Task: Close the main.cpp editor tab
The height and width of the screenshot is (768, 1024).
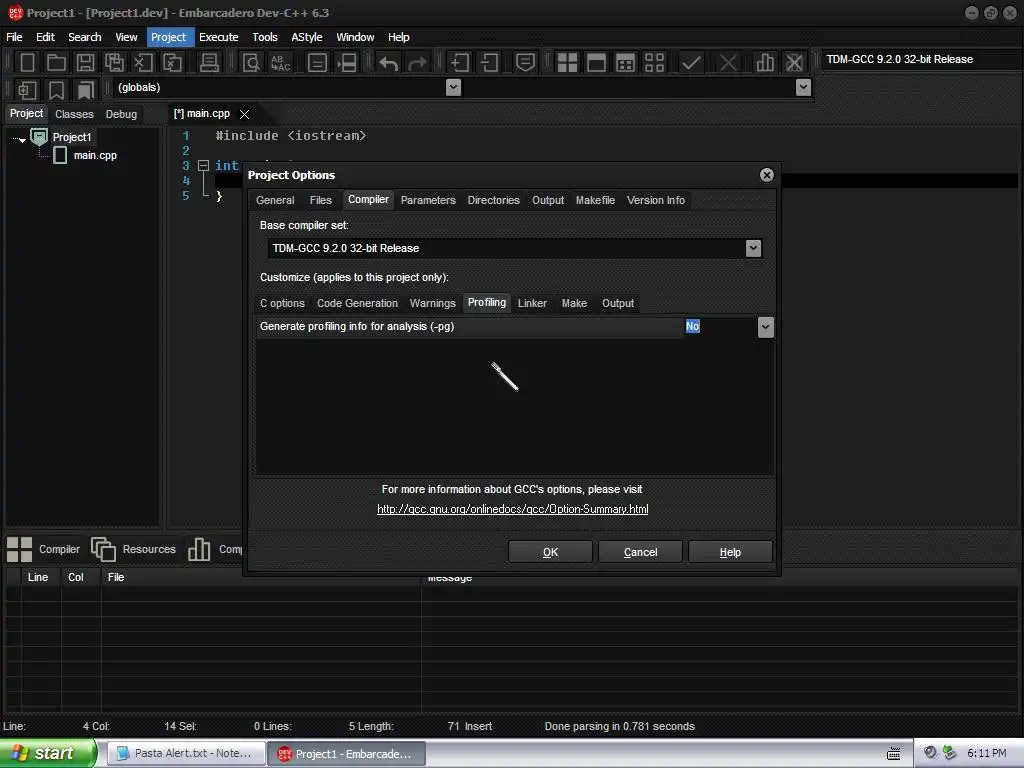Action: coord(244,114)
